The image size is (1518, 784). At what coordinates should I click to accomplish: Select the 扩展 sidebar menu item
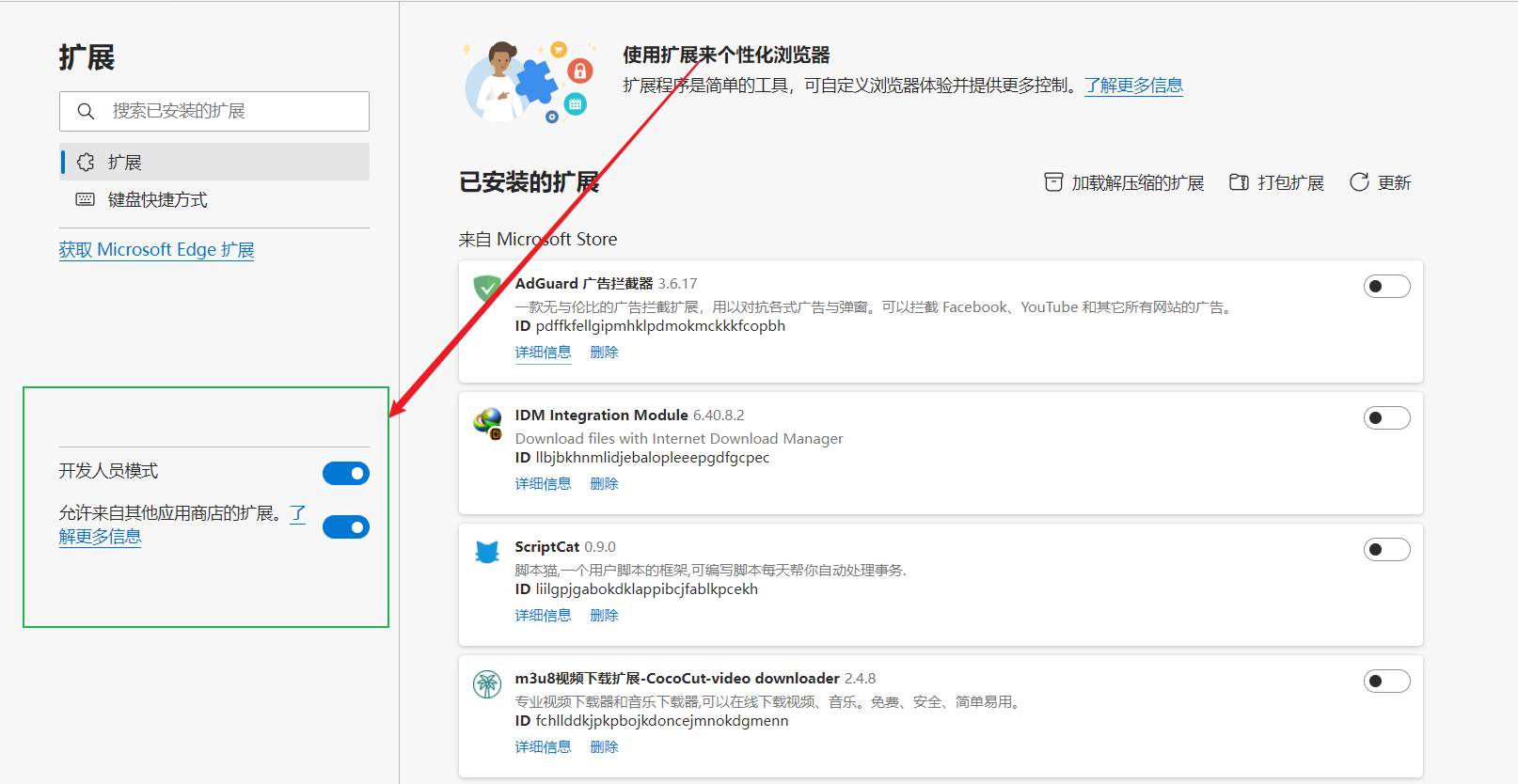(x=214, y=162)
